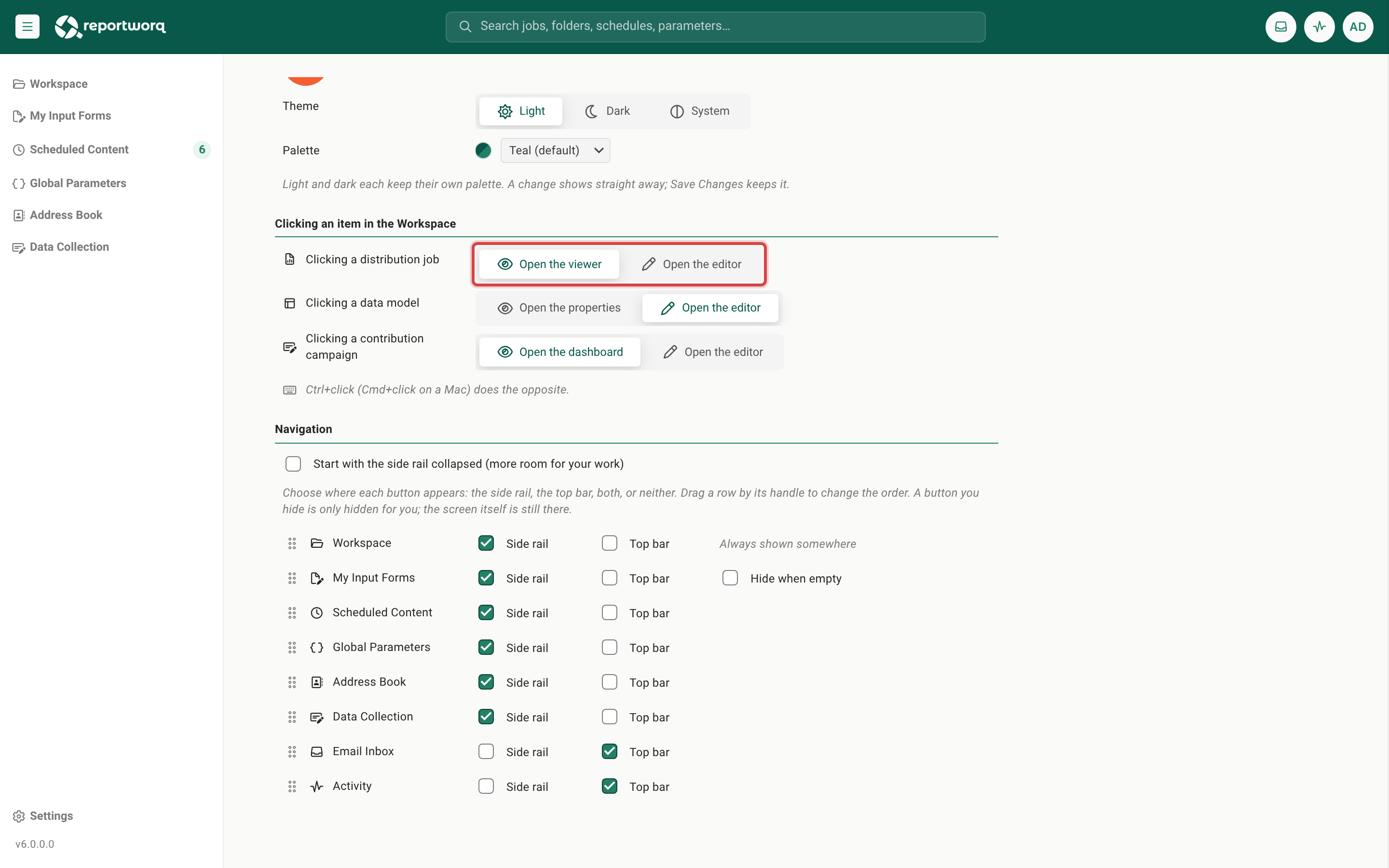Screen dimensions: 1389x868
Task: Click drag handle for Activity row
Action: (292, 786)
